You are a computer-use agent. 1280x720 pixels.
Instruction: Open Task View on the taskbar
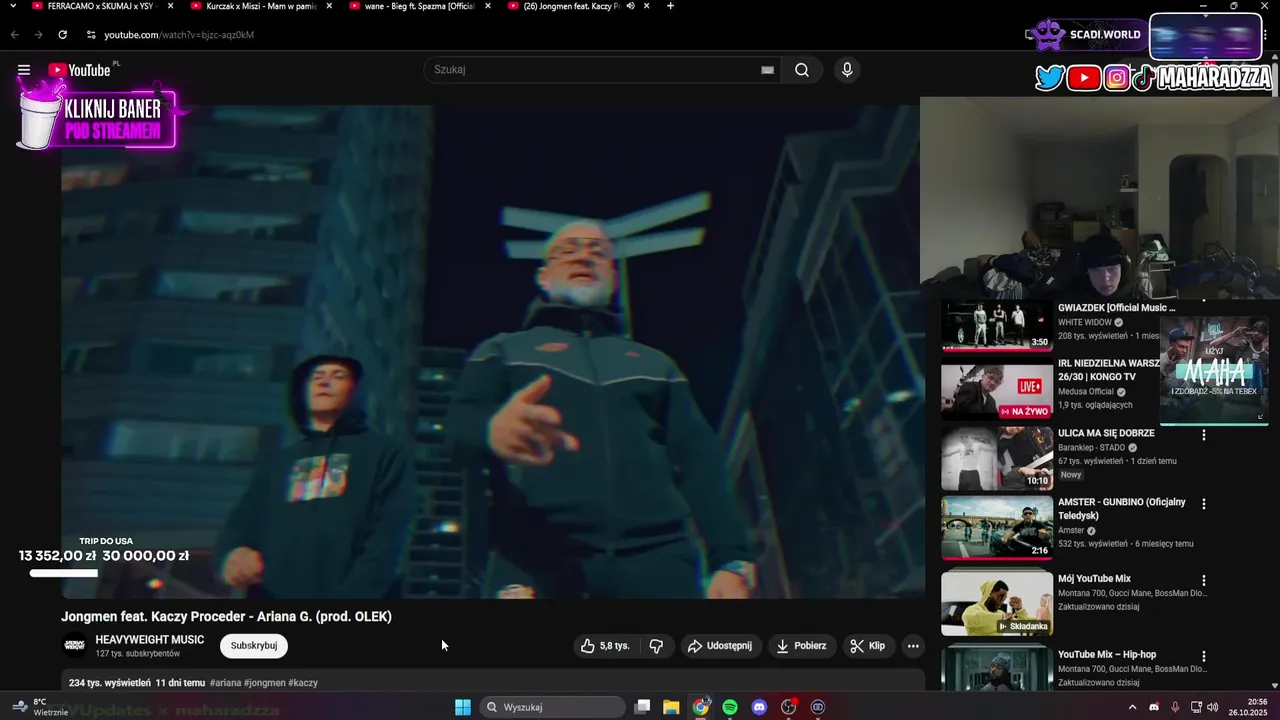click(x=643, y=707)
